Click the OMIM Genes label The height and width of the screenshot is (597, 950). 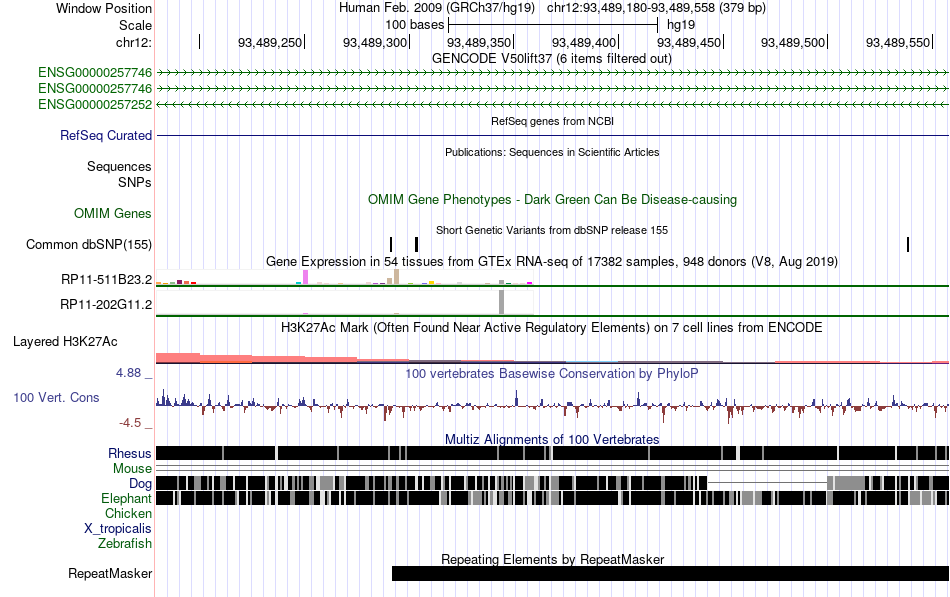(112, 213)
